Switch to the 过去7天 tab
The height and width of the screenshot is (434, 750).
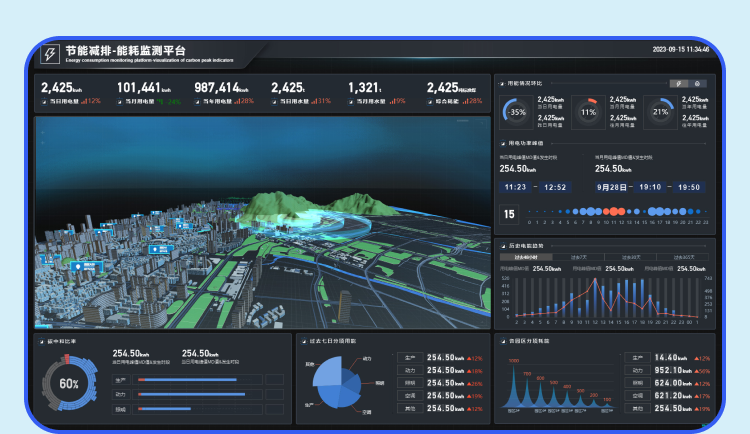(x=577, y=257)
